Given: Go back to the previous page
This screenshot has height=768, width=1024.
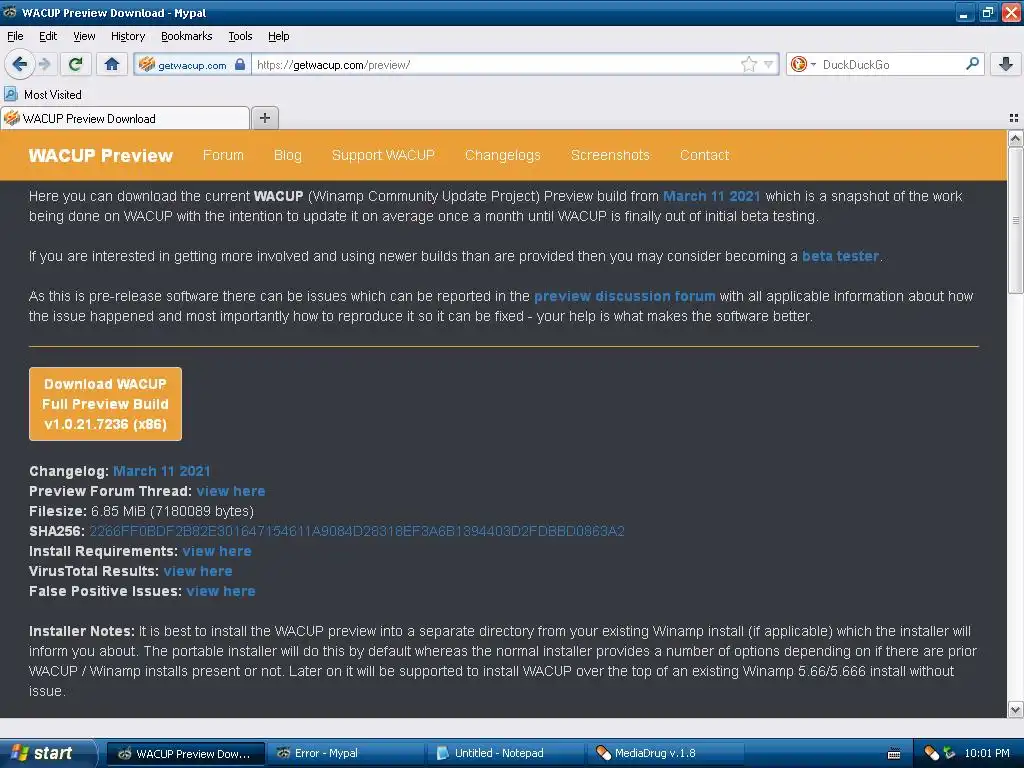Looking at the screenshot, I should pos(19,64).
